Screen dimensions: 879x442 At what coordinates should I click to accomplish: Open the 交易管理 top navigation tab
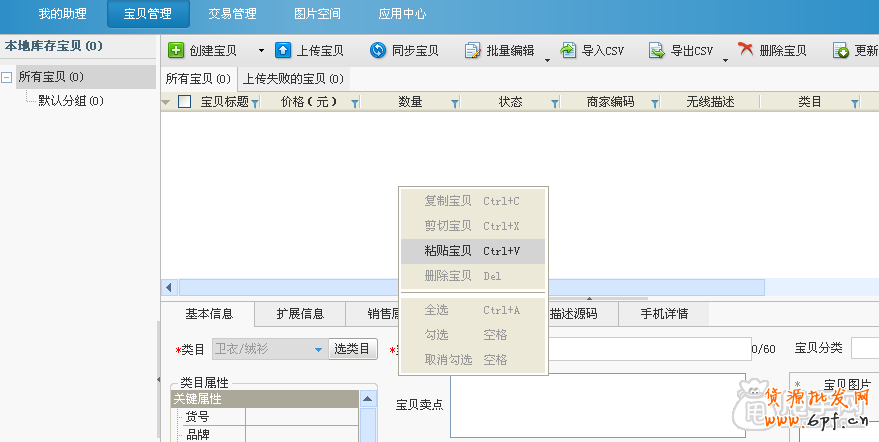click(232, 14)
